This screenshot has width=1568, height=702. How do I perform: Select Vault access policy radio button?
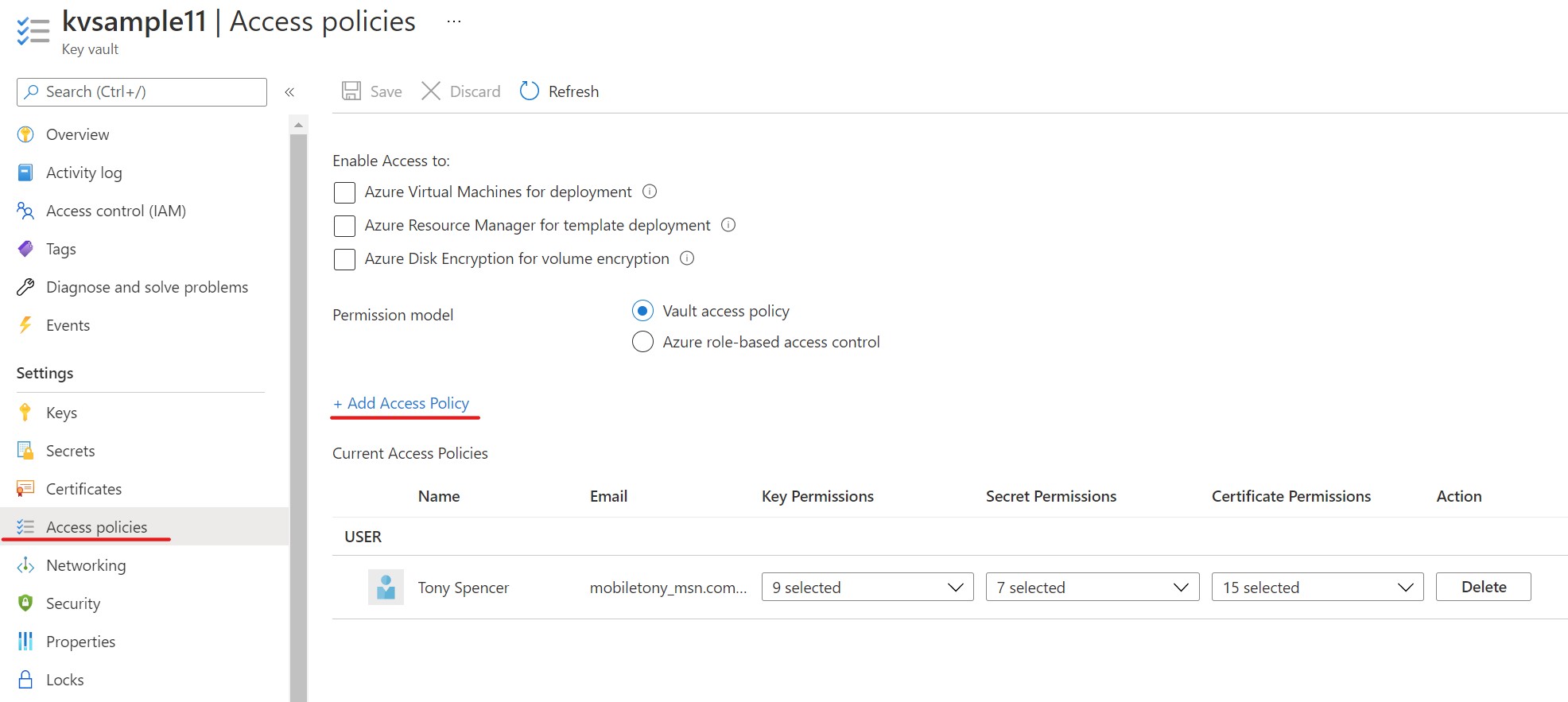coord(642,311)
